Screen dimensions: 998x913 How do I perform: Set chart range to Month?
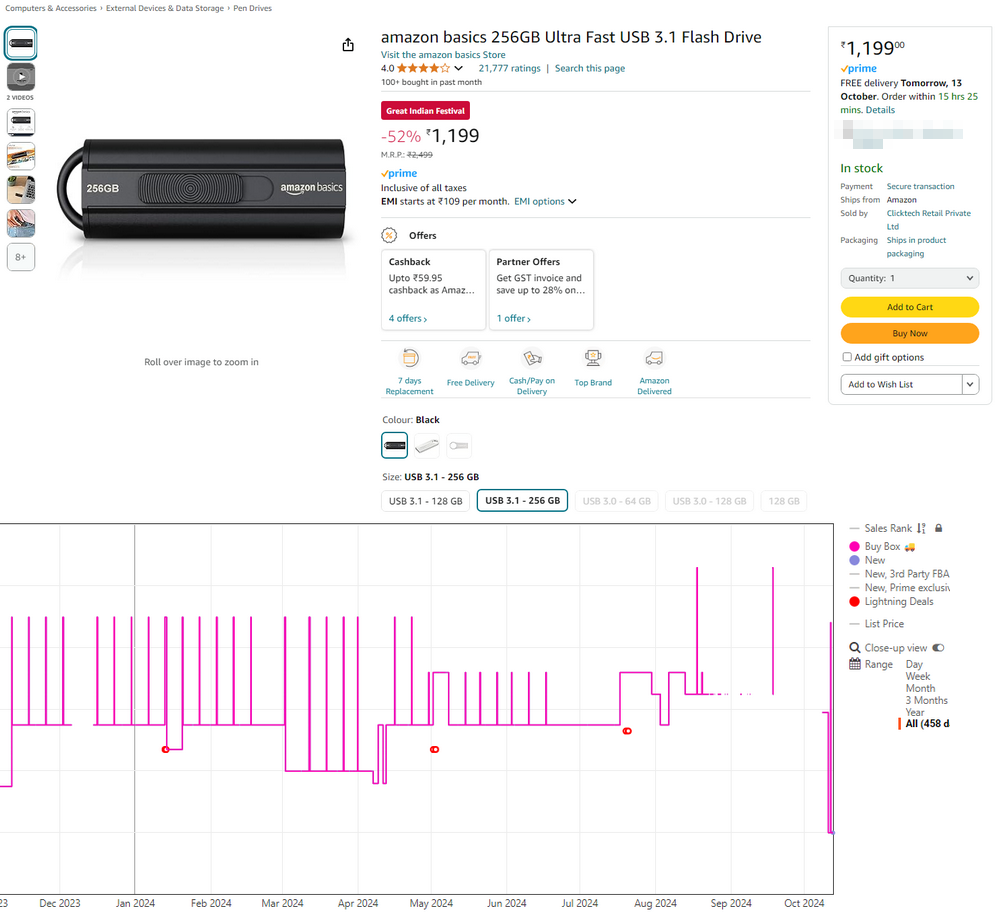click(x=920, y=688)
